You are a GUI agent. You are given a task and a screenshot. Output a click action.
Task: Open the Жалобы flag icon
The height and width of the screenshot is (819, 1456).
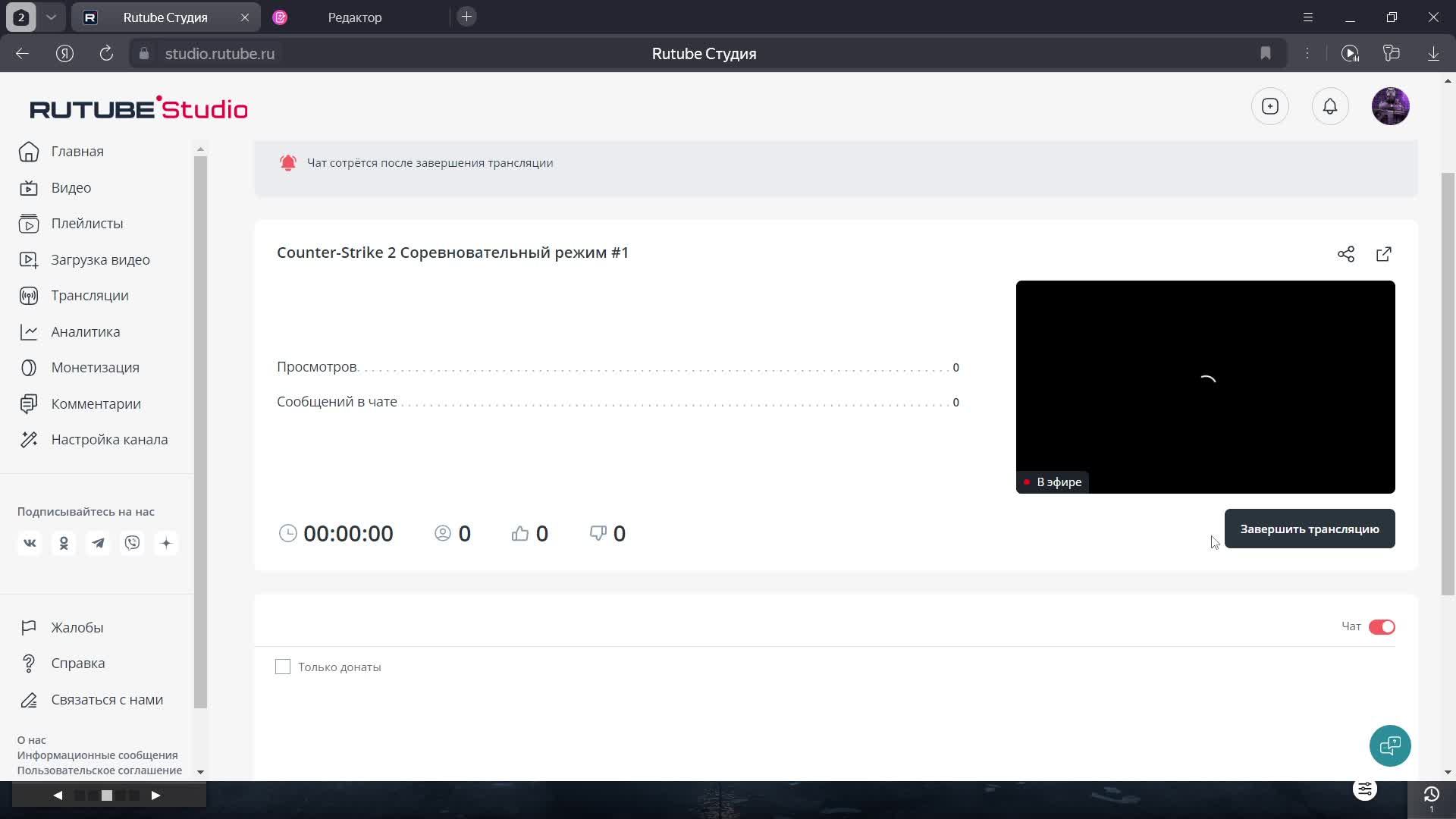coord(29,628)
